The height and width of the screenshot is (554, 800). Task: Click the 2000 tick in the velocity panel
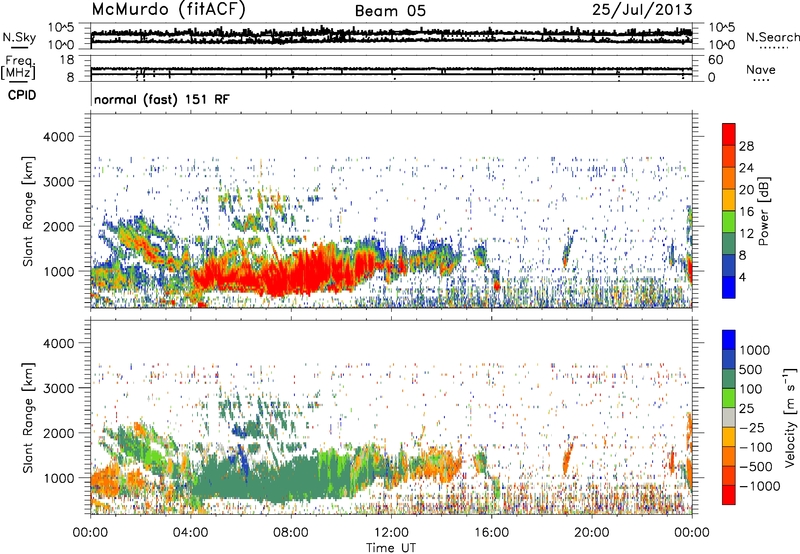pyautogui.click(x=58, y=433)
